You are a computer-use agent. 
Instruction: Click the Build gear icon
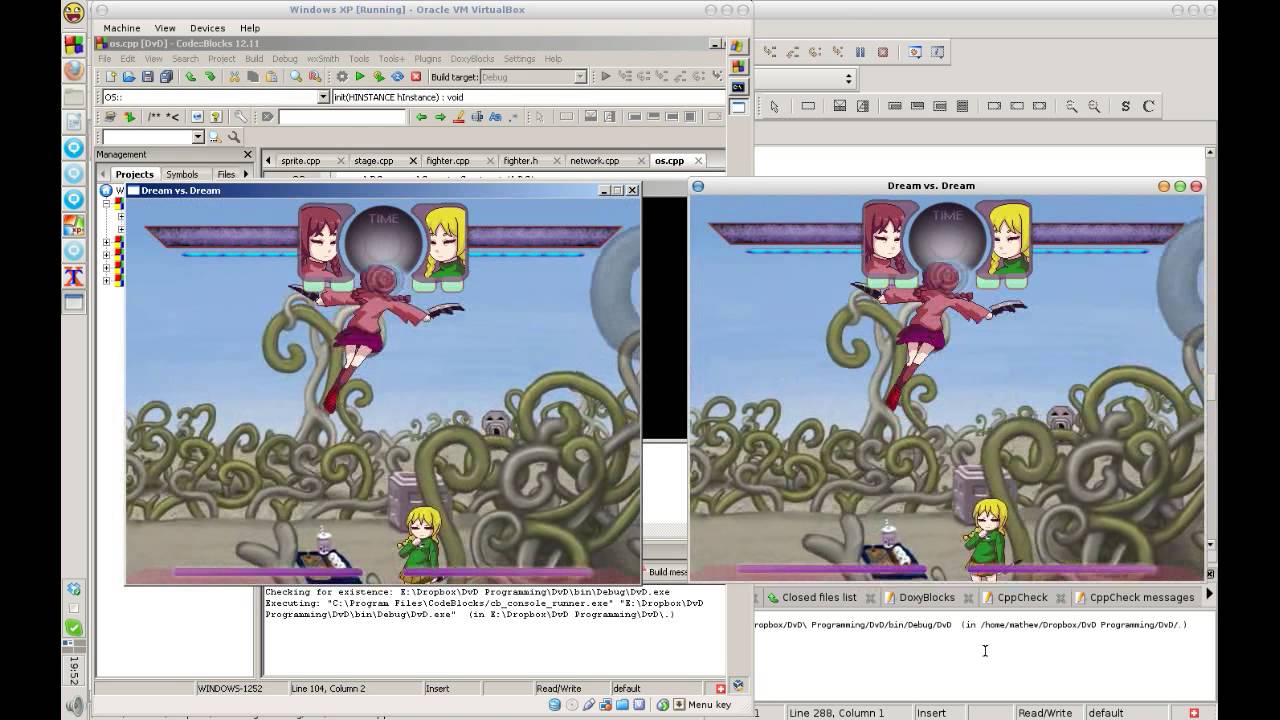[x=342, y=77]
